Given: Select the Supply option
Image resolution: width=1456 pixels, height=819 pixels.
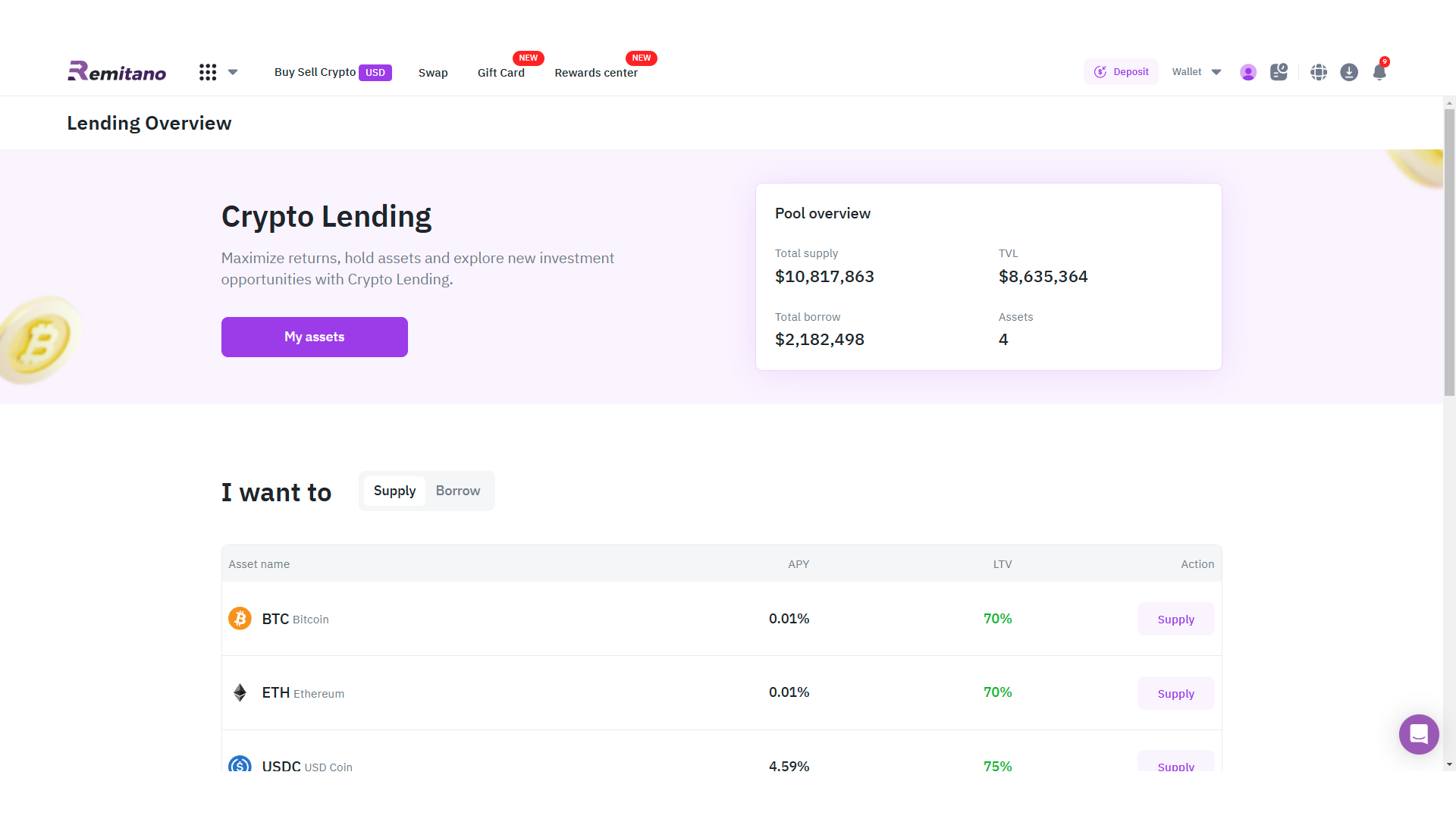Looking at the screenshot, I should (394, 491).
